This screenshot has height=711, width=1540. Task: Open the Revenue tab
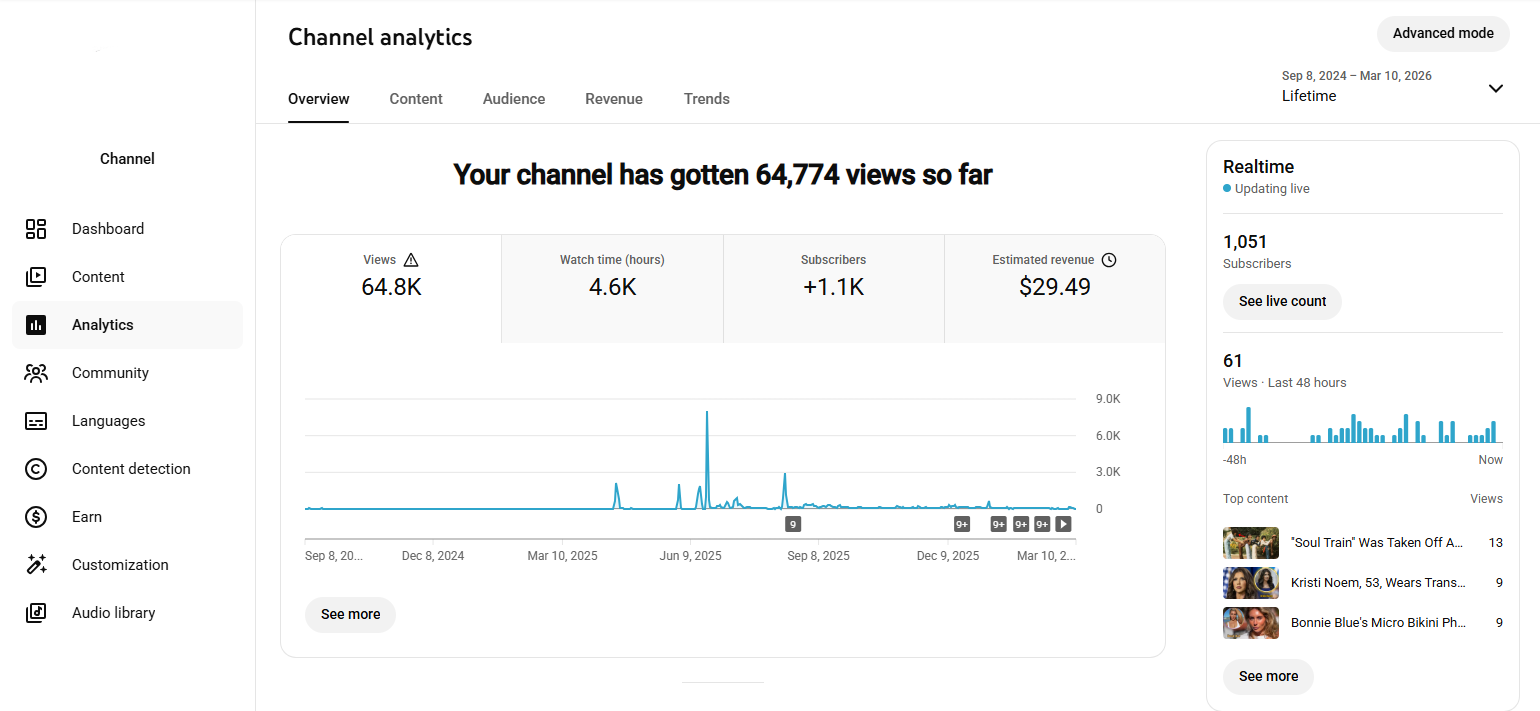point(614,99)
